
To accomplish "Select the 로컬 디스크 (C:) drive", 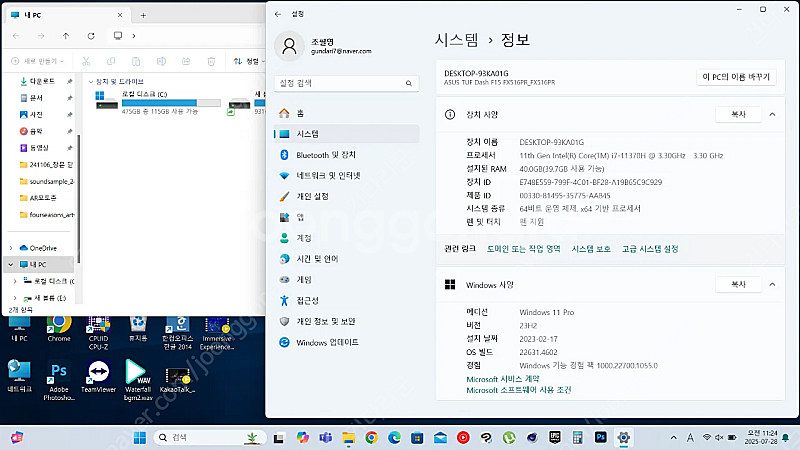I will pos(158,102).
